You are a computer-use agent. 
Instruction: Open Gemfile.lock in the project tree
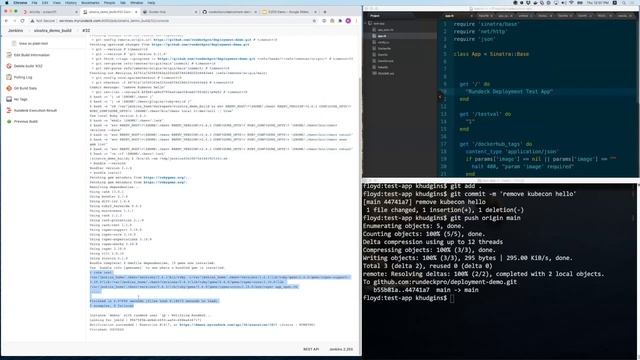pos(385,61)
